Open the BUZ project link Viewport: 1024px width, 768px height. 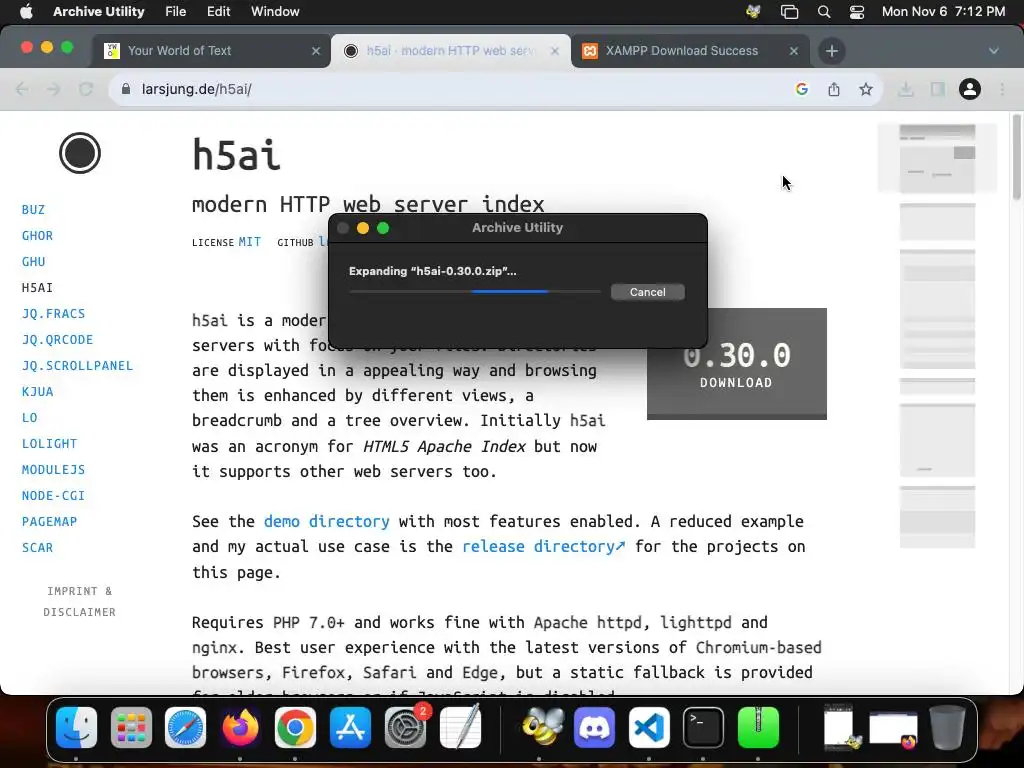(x=33, y=210)
